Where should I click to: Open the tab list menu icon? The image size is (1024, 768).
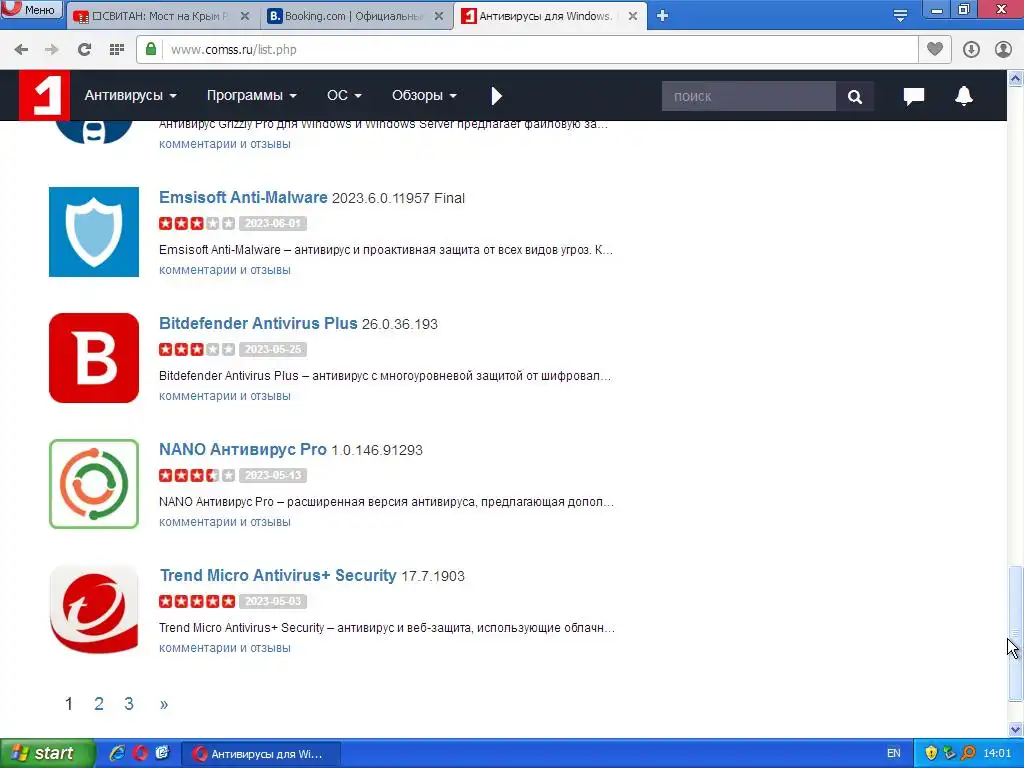pyautogui.click(x=900, y=16)
